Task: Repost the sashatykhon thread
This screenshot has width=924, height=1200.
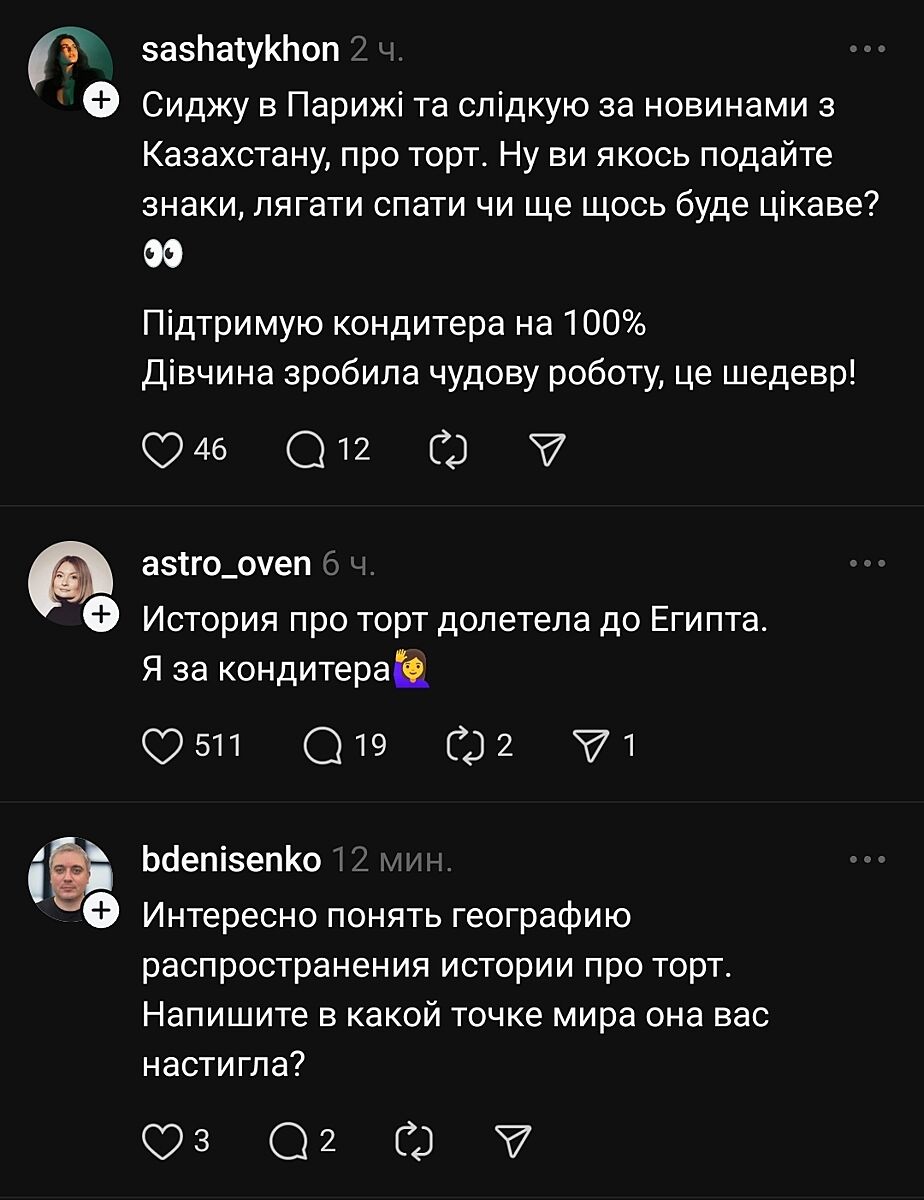Action: 448,451
